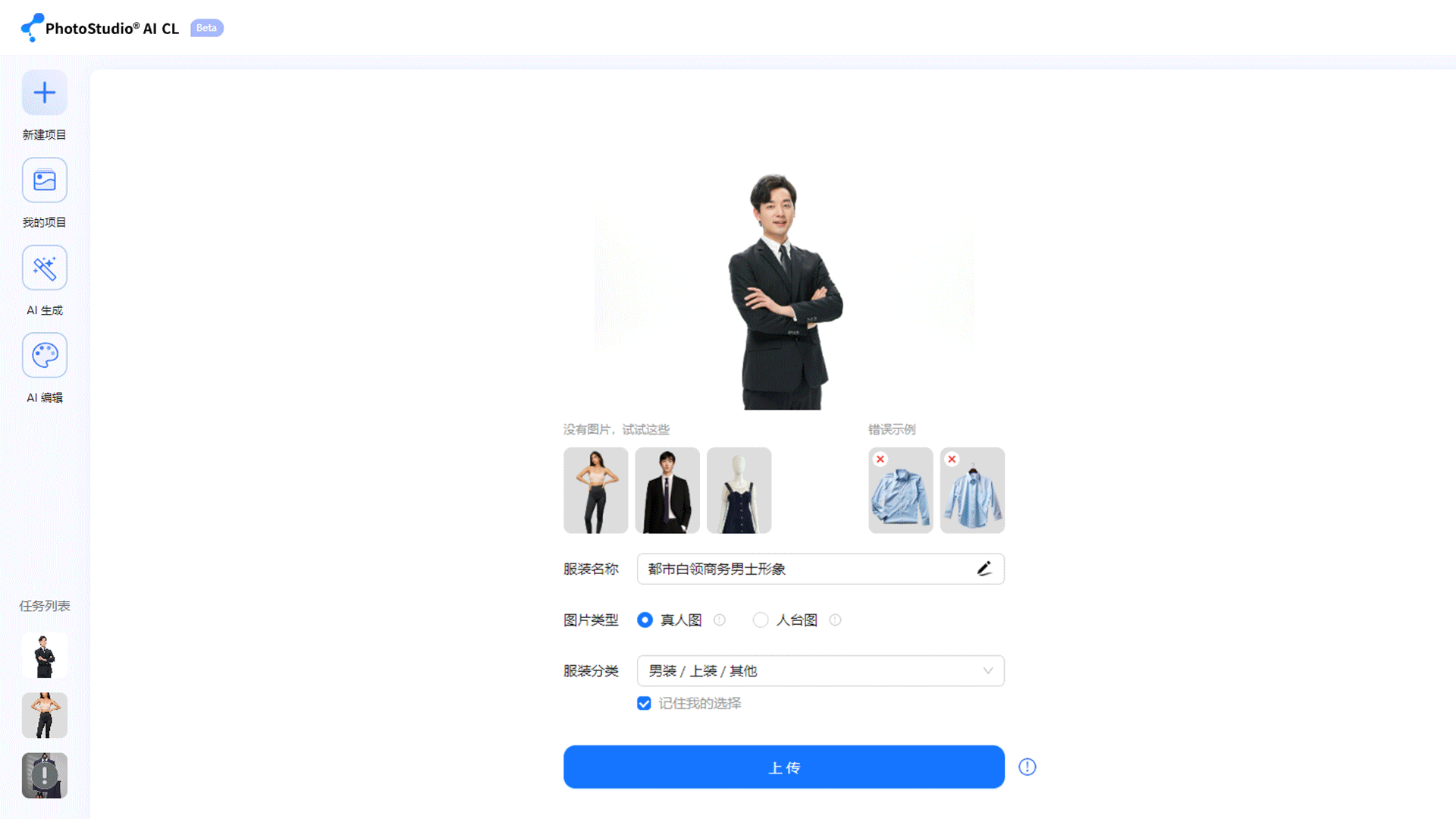Screen dimensions: 1456x819
Task: Click 上传 upload button
Action: 784,767
